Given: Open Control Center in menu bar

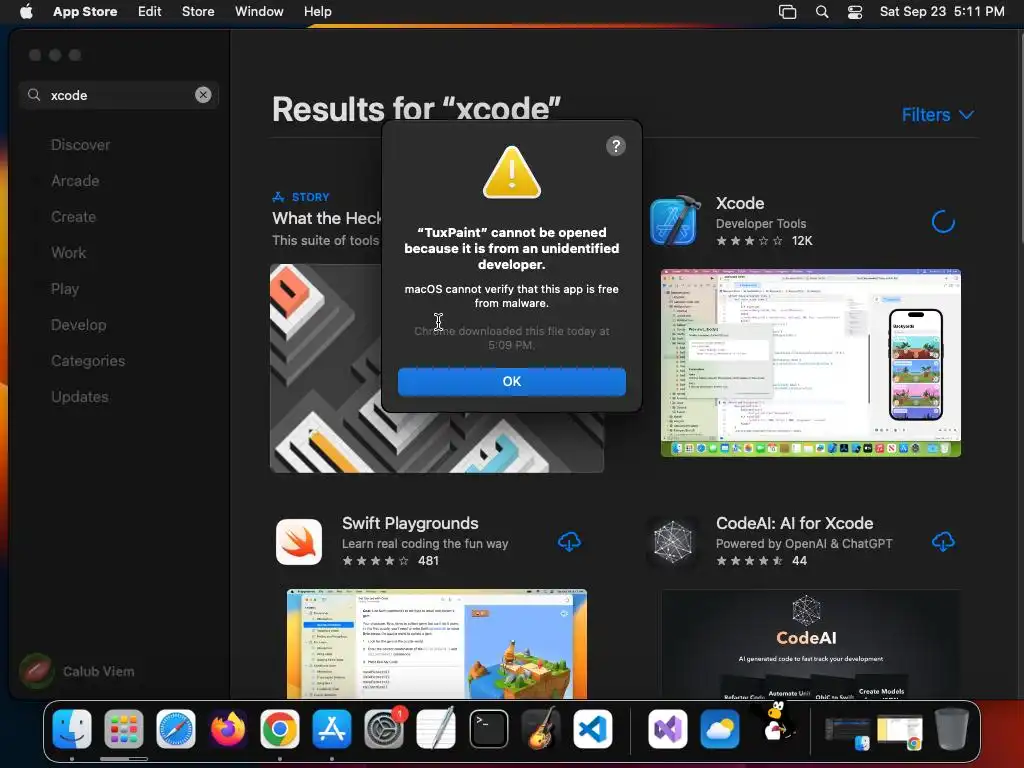Looking at the screenshot, I should [855, 12].
